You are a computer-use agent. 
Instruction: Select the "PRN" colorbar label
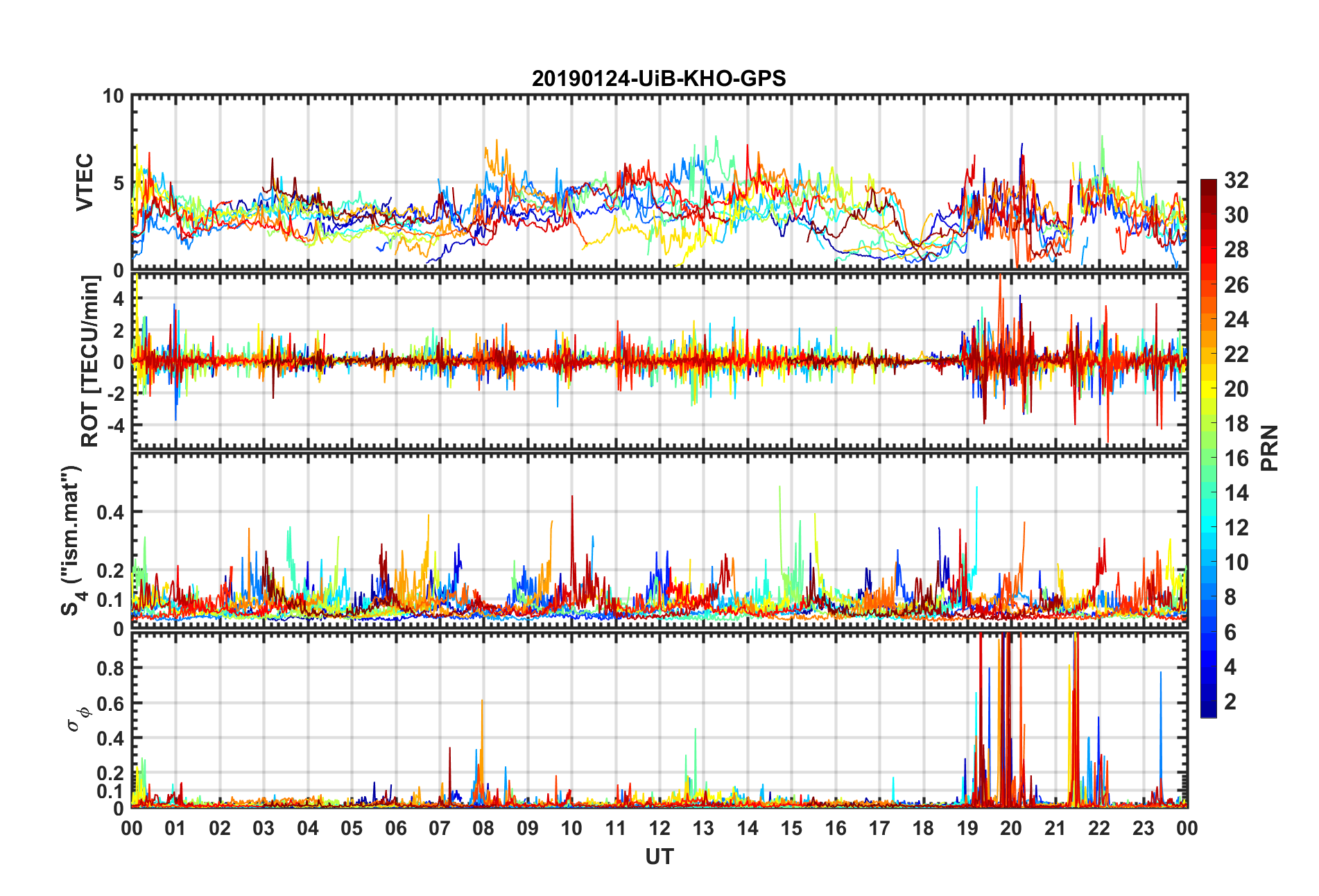(1270, 448)
